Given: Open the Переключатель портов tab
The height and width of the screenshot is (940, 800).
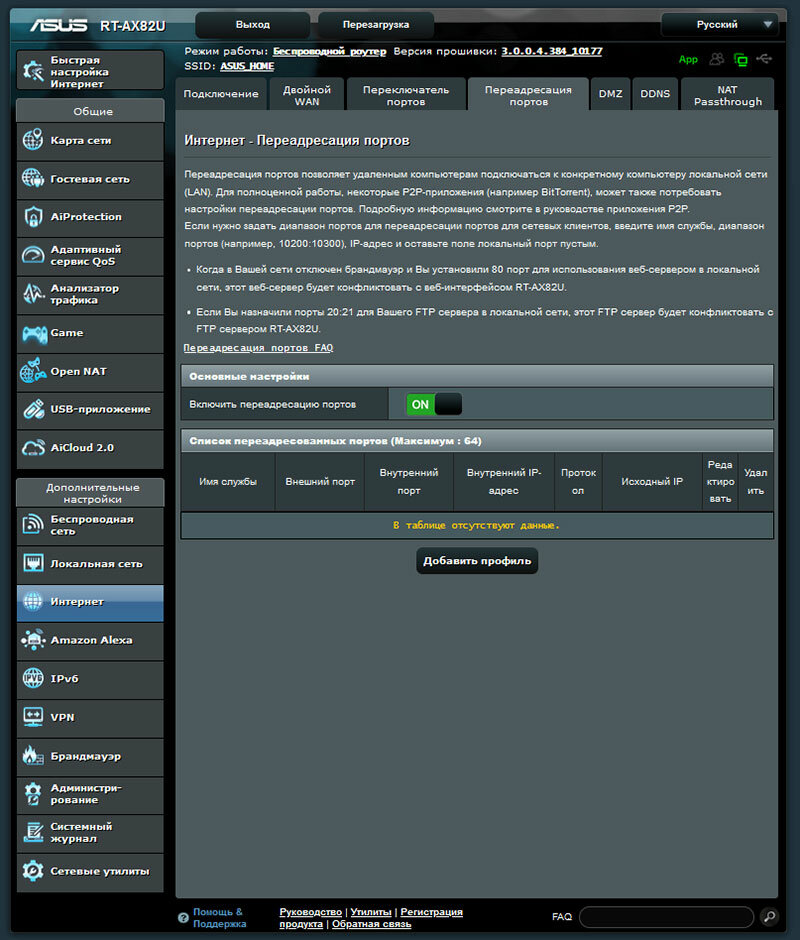Looking at the screenshot, I should pos(406,94).
